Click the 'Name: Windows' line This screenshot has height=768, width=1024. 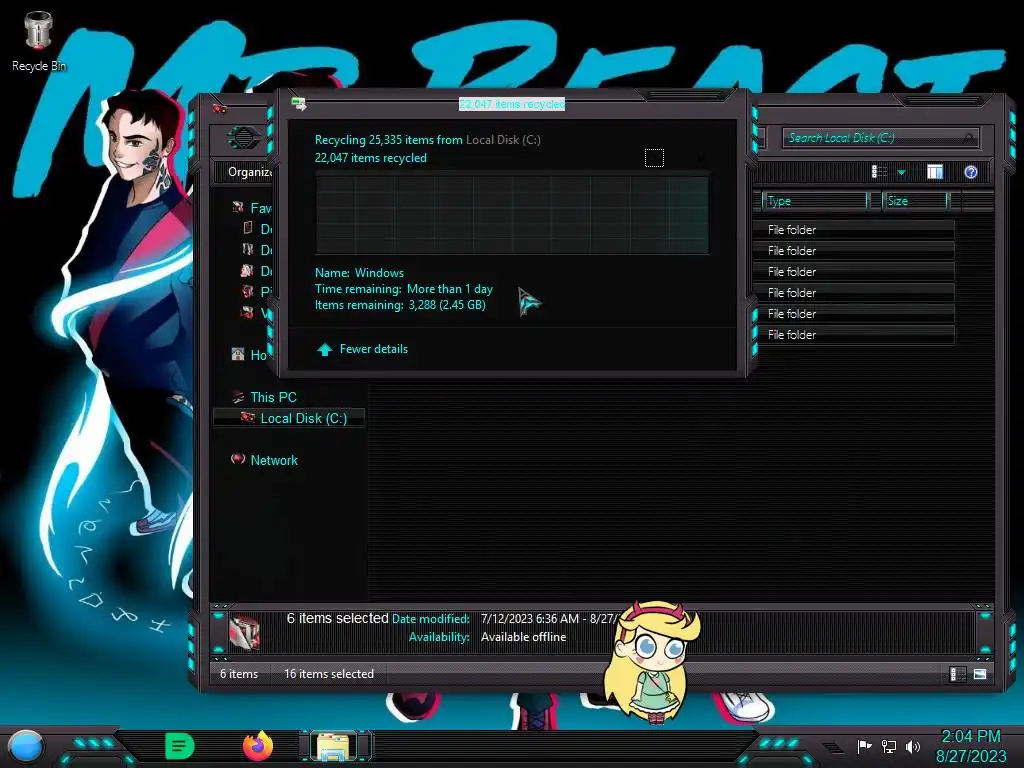coord(359,273)
